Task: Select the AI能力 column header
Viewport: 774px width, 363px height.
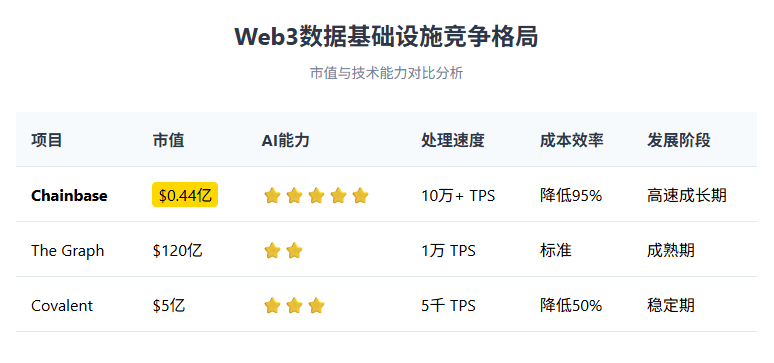Action: pyautogui.click(x=285, y=140)
